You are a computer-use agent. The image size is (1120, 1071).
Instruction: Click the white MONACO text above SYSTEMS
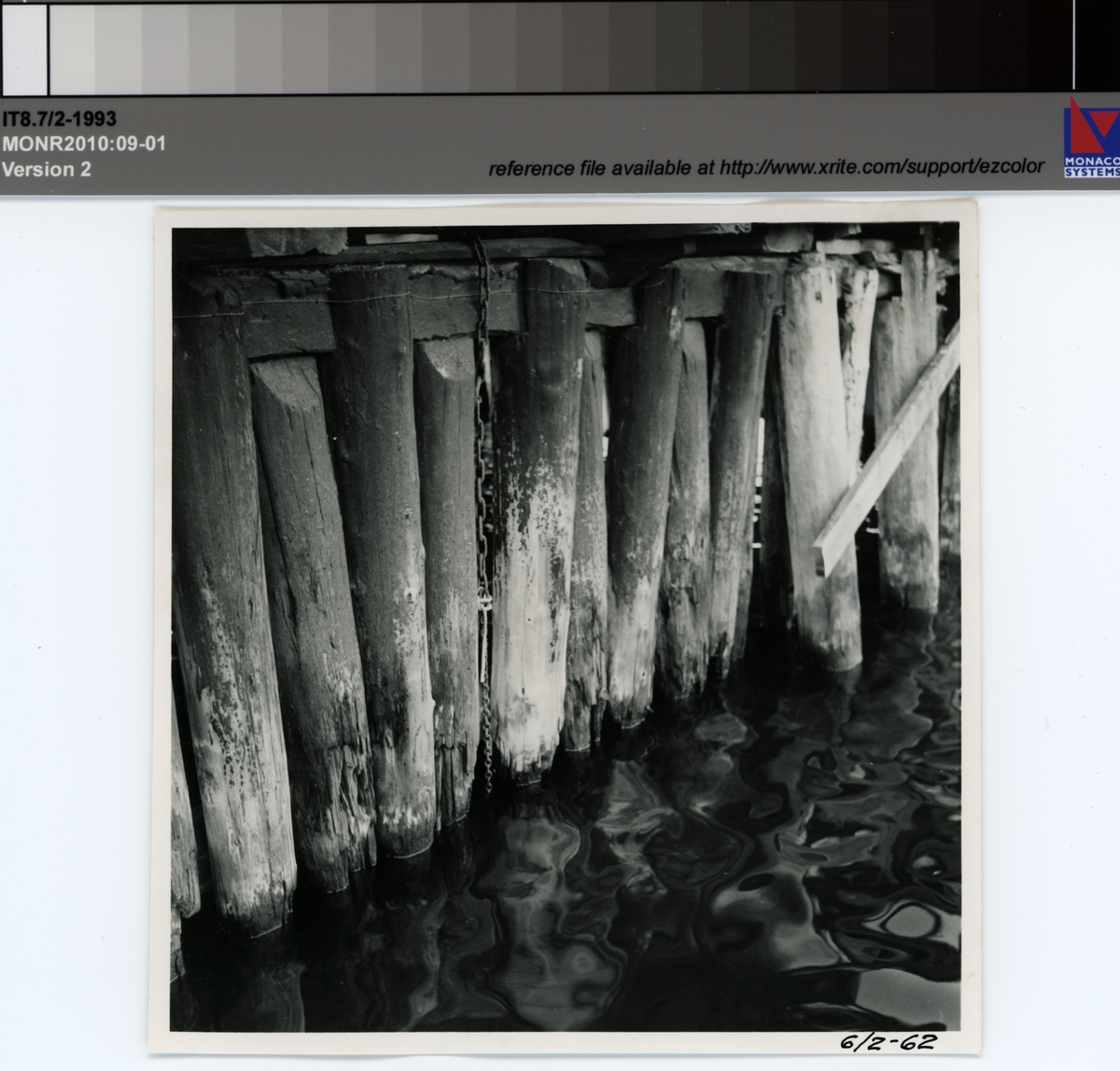click(1091, 161)
